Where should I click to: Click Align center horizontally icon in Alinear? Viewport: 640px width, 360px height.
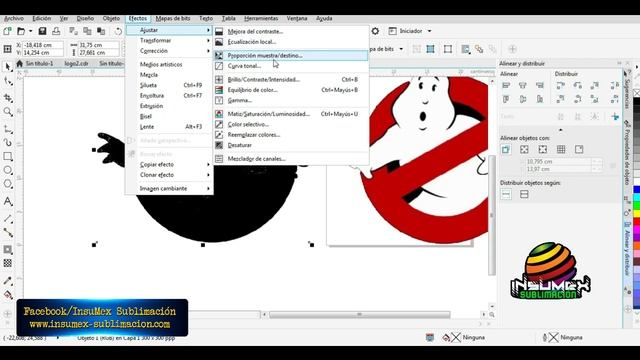pos(523,85)
